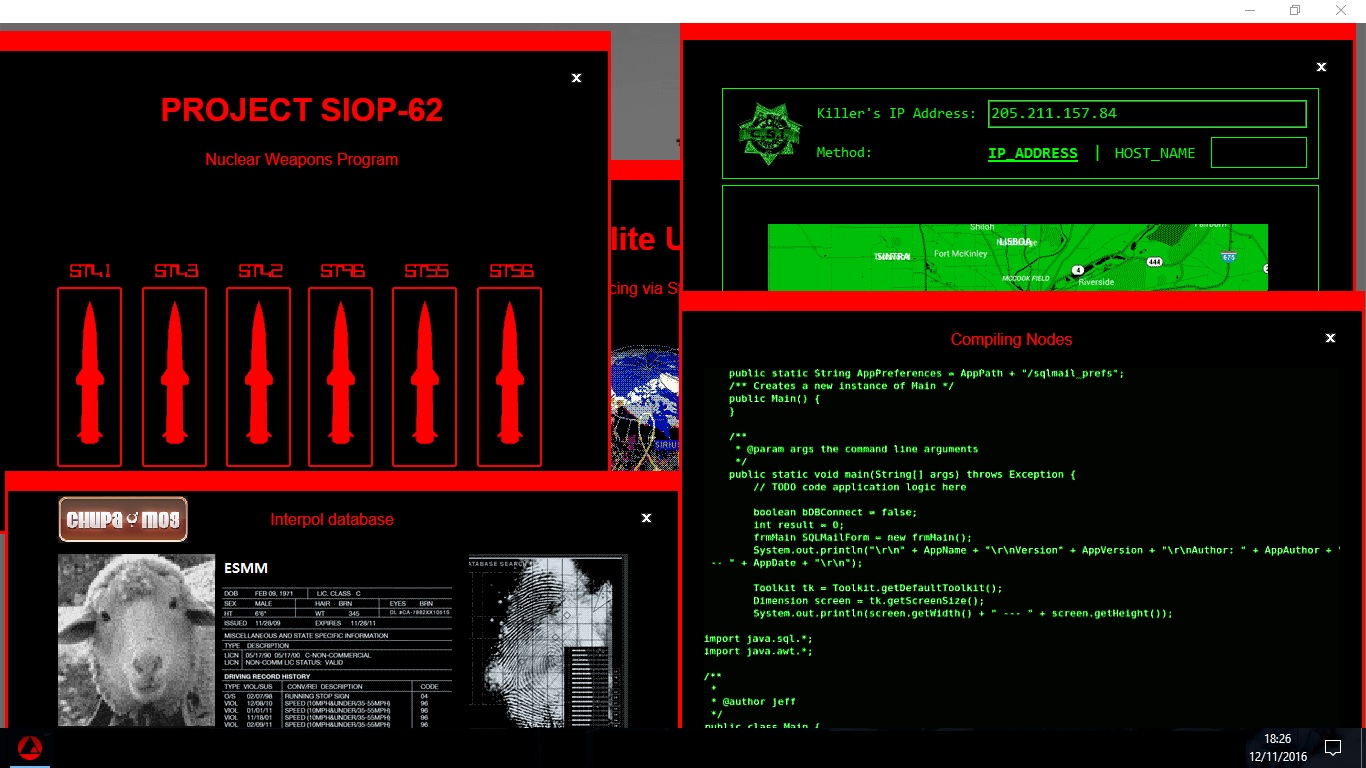Close the Project SIOP-62 window
Image resolution: width=1366 pixels, height=768 pixels.
point(576,78)
